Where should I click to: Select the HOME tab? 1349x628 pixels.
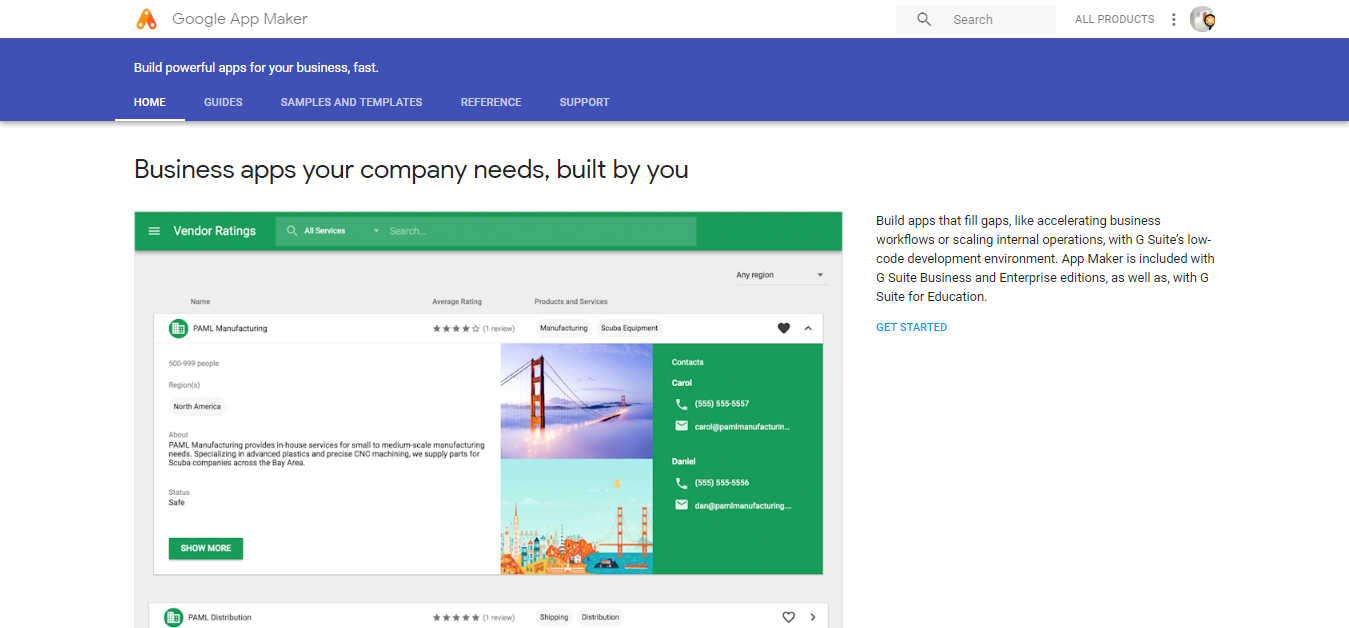pos(150,102)
